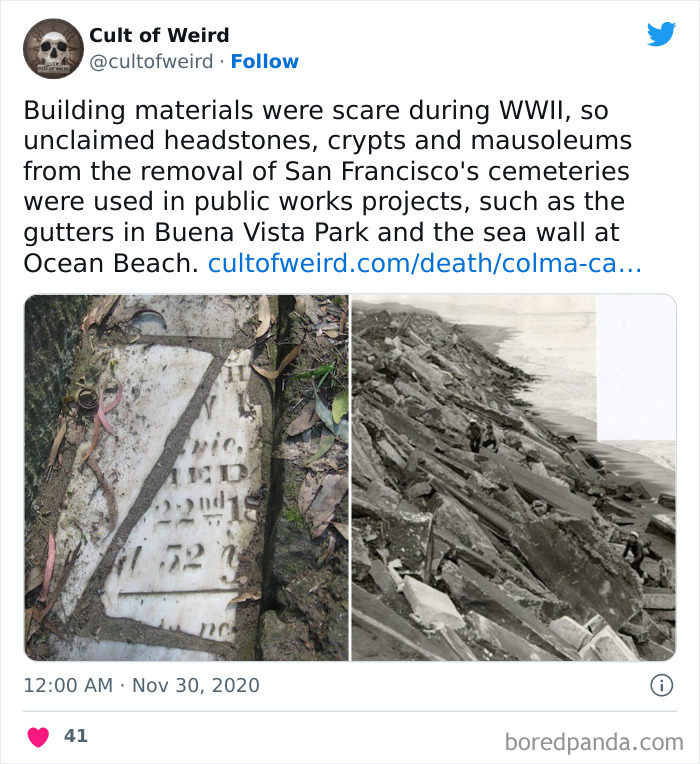Open the cultofweird.com/death/colma link
Image resolution: width=700 pixels, height=764 pixels.
(425, 263)
